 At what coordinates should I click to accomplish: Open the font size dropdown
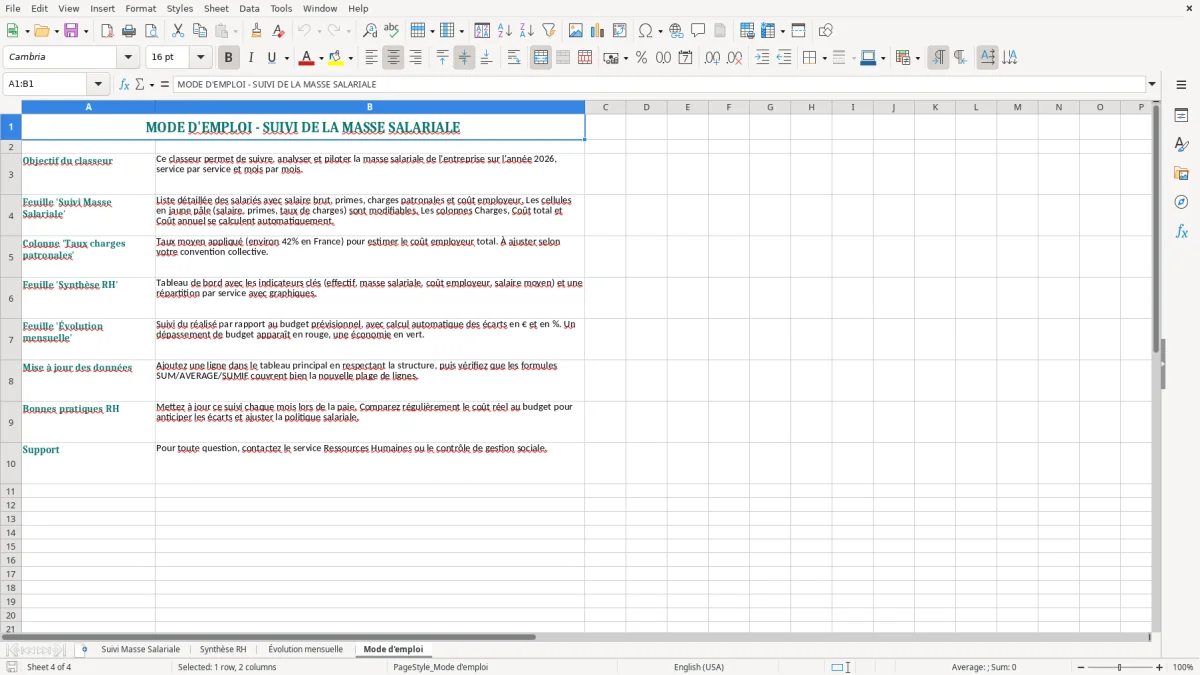coord(200,57)
